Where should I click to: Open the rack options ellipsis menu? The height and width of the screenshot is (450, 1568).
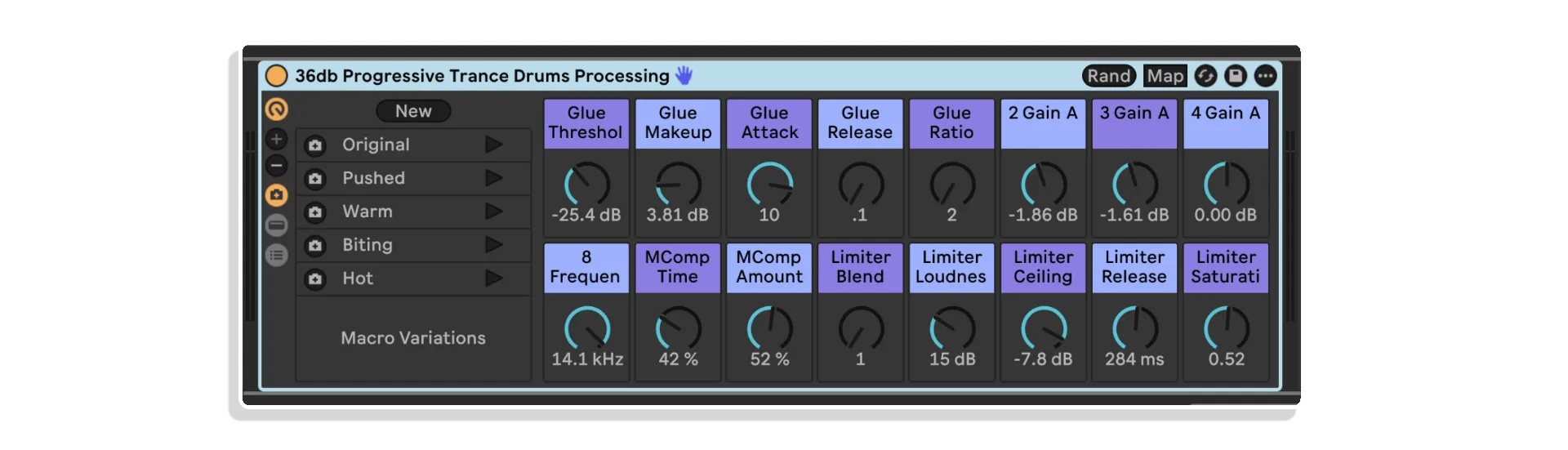pyautogui.click(x=1265, y=76)
